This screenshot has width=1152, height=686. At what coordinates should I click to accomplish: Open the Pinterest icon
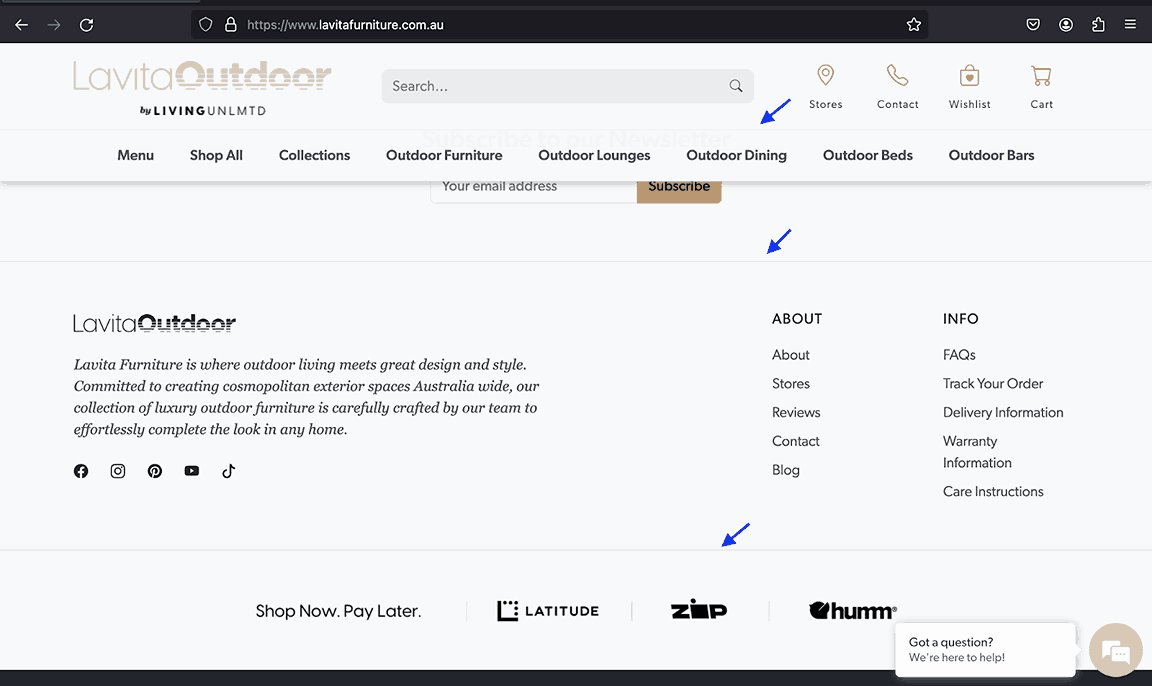pos(155,470)
